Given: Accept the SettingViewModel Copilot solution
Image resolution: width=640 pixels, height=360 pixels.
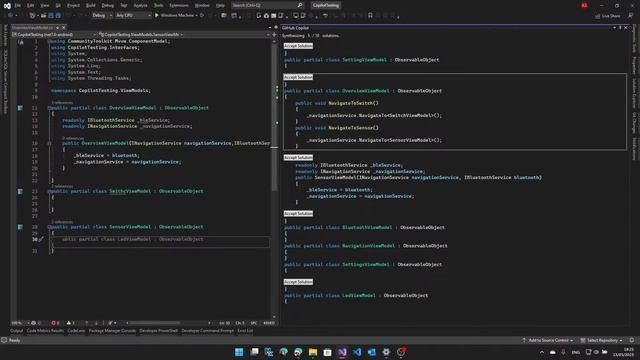Looking at the screenshot, I should (x=298, y=46).
